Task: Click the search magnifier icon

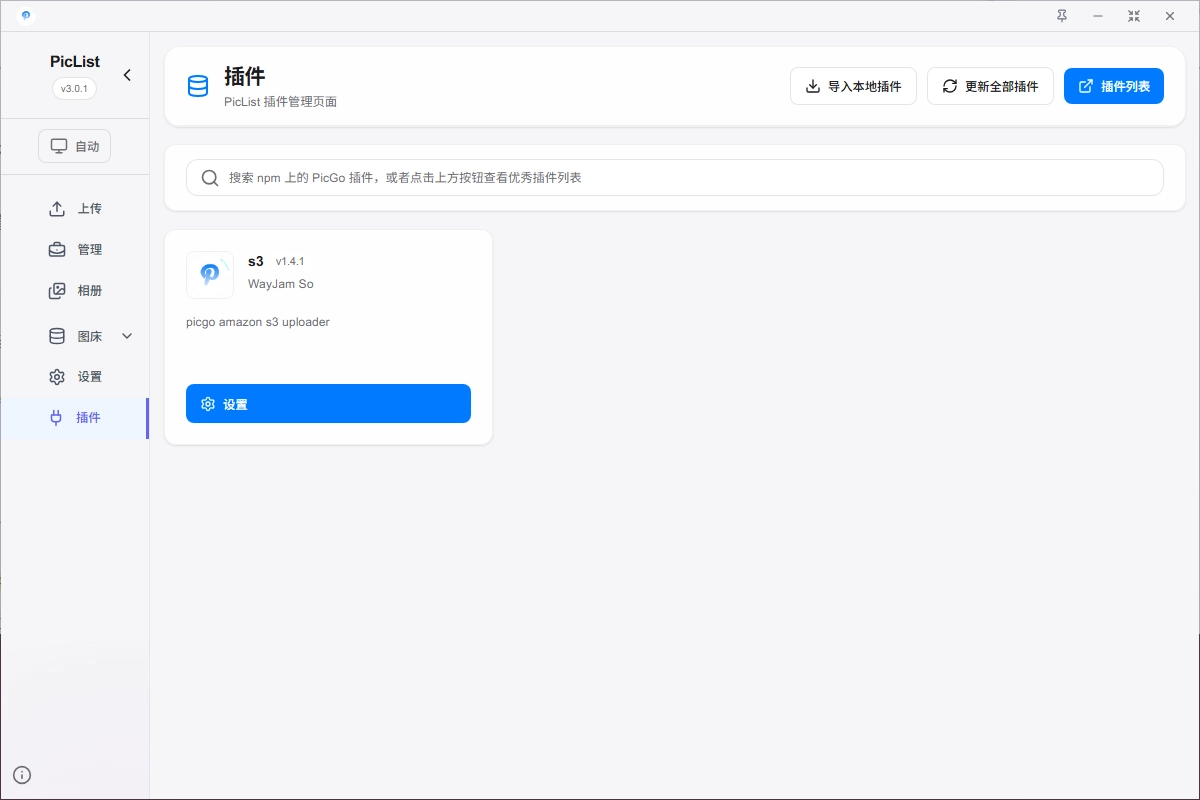Action: pos(210,178)
